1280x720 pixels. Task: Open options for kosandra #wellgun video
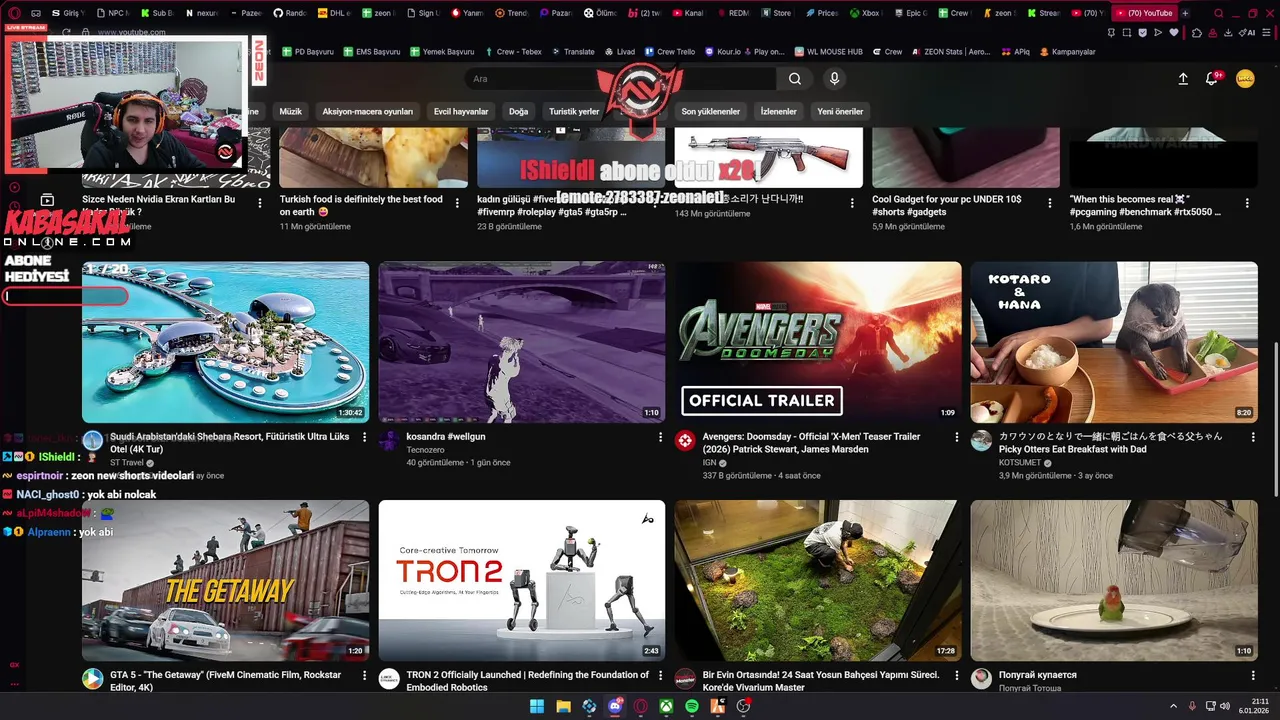(x=660, y=437)
